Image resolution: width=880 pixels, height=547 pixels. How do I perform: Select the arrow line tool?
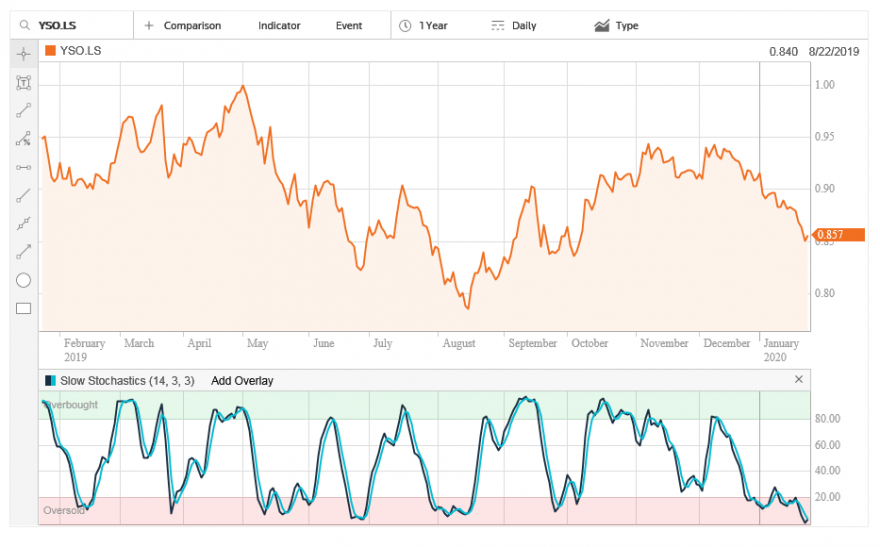(23, 252)
